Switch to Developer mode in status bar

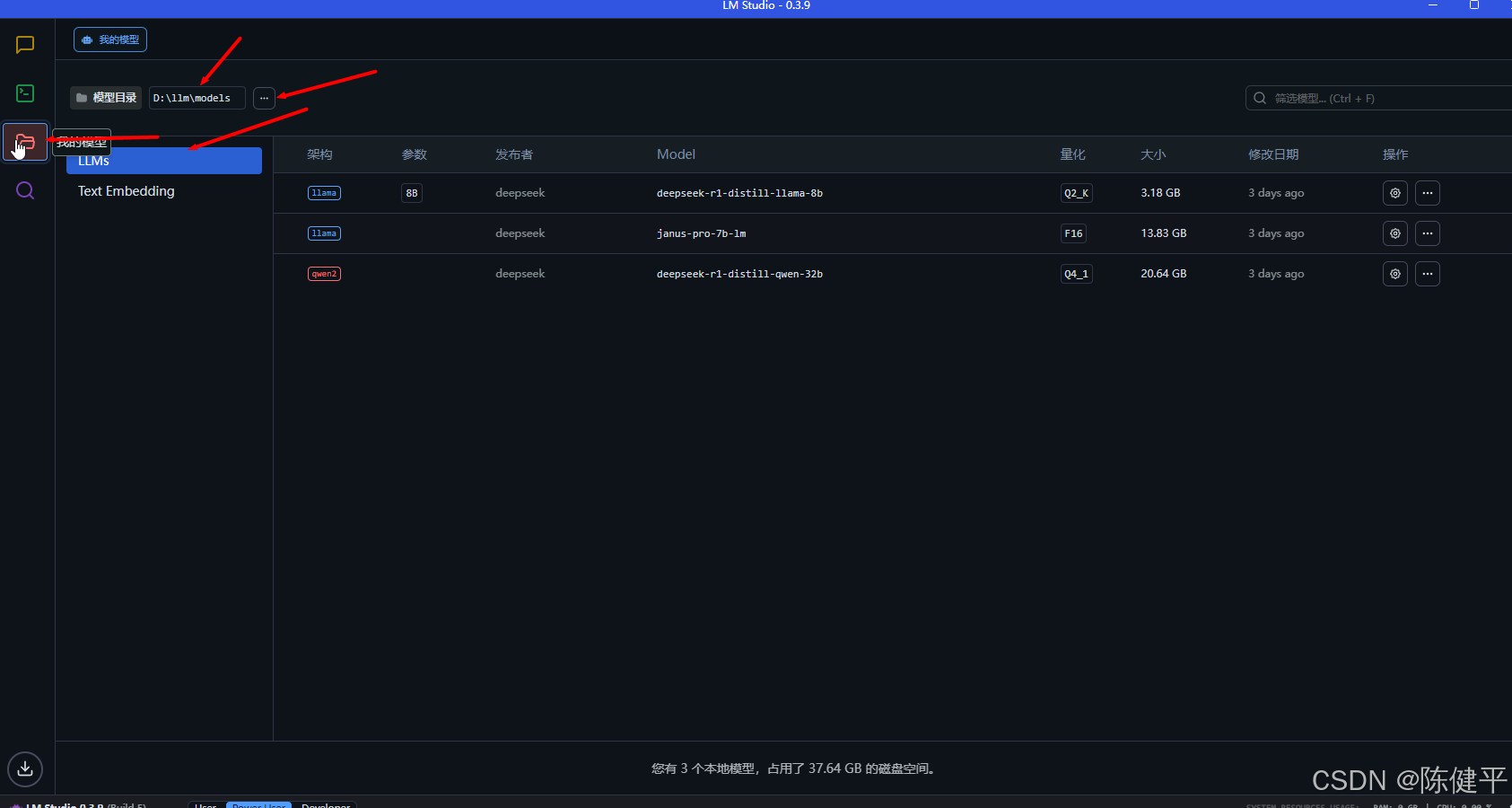click(x=326, y=805)
